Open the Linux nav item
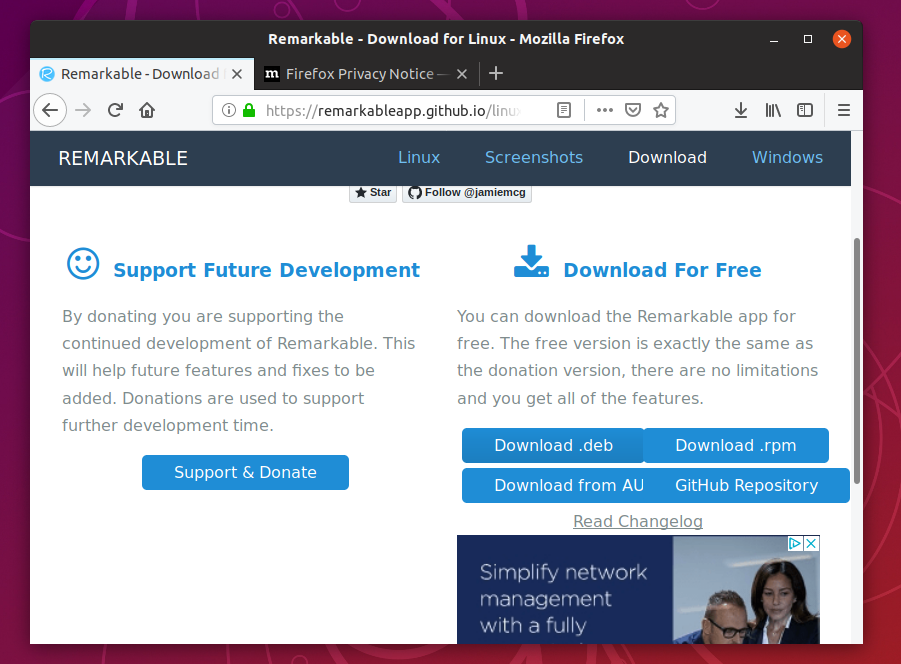Image resolution: width=901 pixels, height=664 pixels. coord(419,157)
